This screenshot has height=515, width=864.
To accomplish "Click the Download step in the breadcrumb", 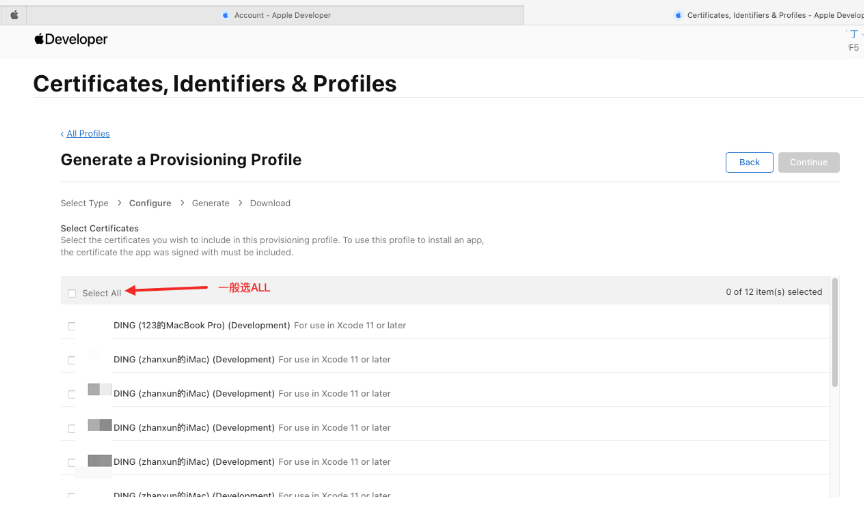I will pyautogui.click(x=270, y=203).
